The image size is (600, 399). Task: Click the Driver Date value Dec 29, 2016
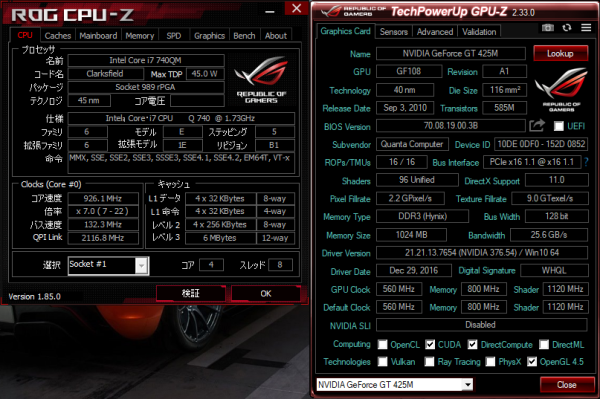point(414,270)
